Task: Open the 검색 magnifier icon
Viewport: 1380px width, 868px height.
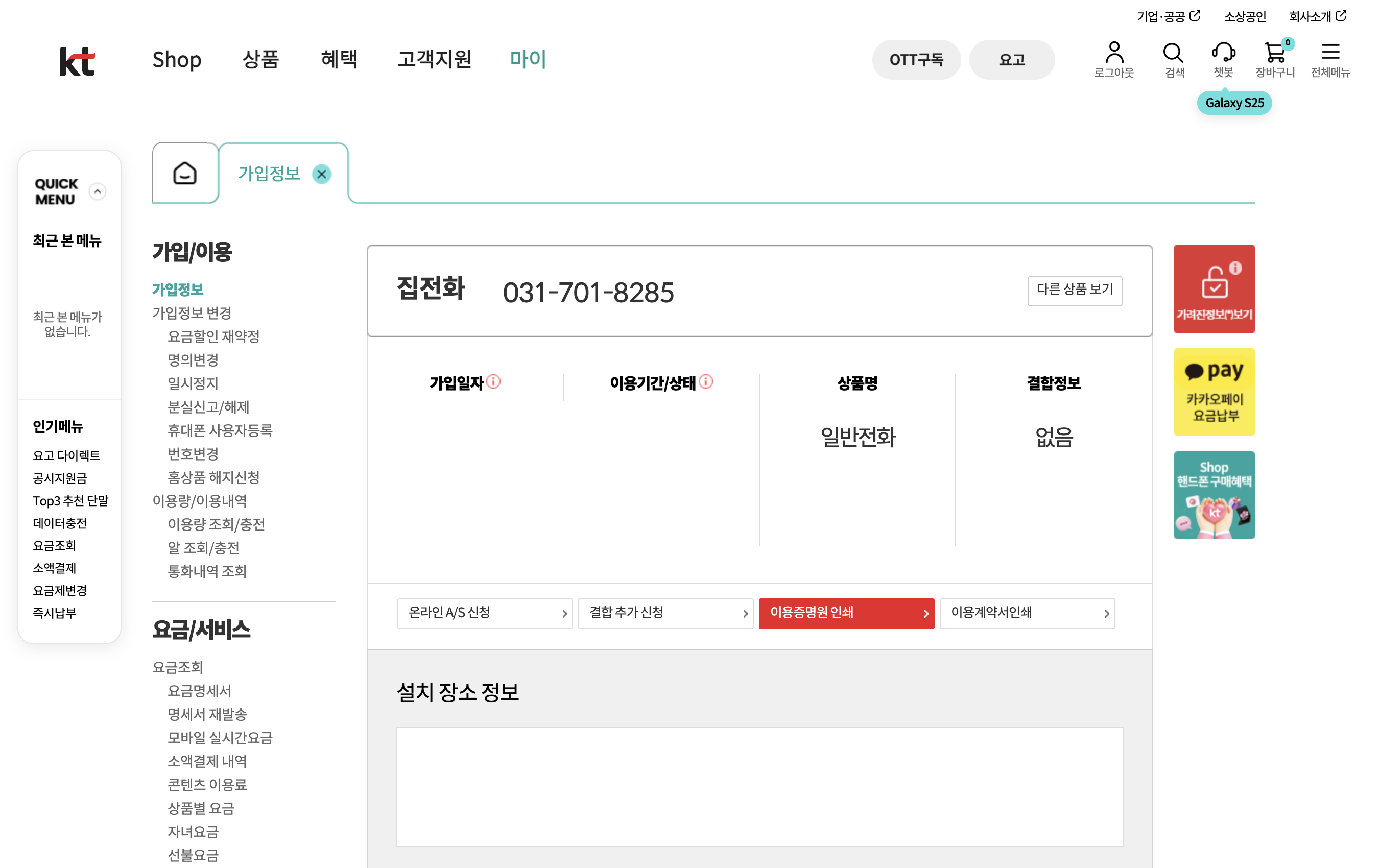Action: coord(1174,59)
